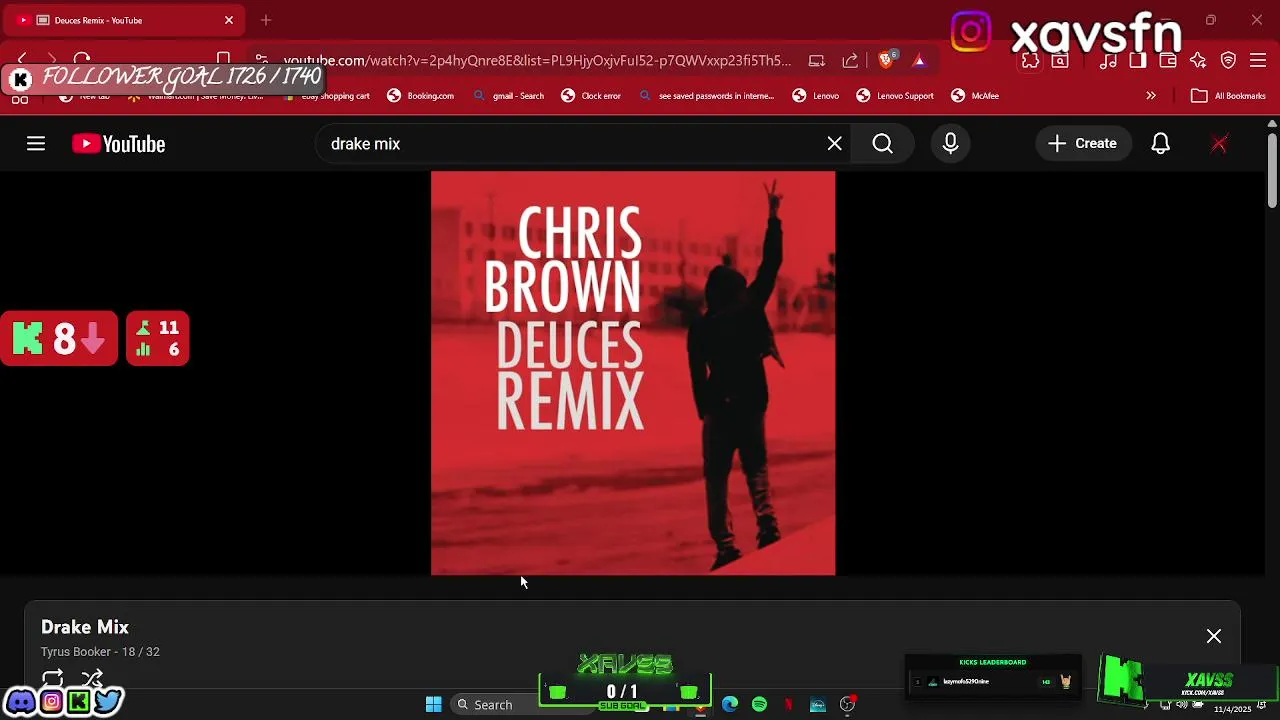The width and height of the screenshot is (1280, 720).
Task: Share this page from the address bar
Action: tap(850, 61)
